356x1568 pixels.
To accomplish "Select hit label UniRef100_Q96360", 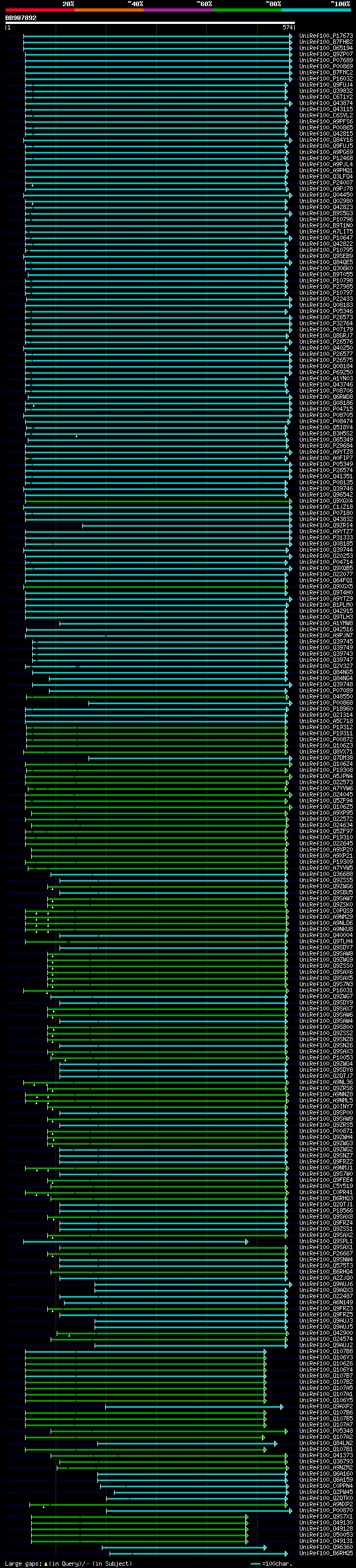I will [326, 1547].
